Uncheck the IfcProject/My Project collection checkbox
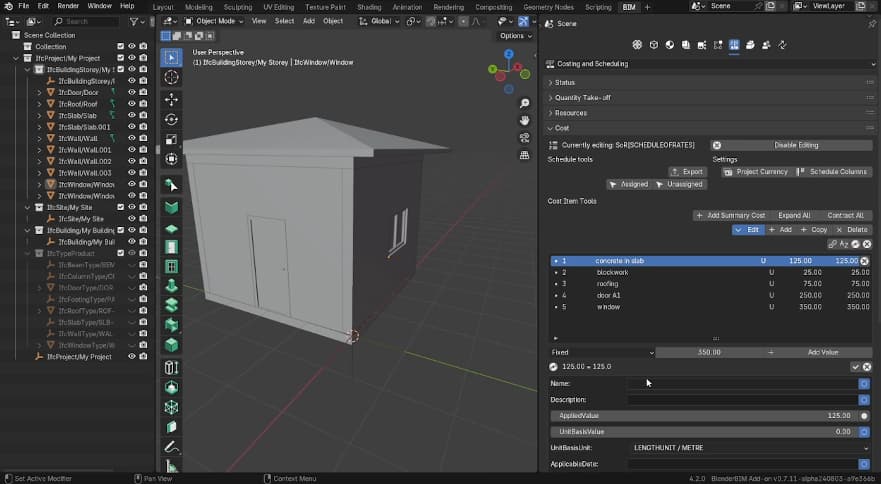 [x=120, y=58]
